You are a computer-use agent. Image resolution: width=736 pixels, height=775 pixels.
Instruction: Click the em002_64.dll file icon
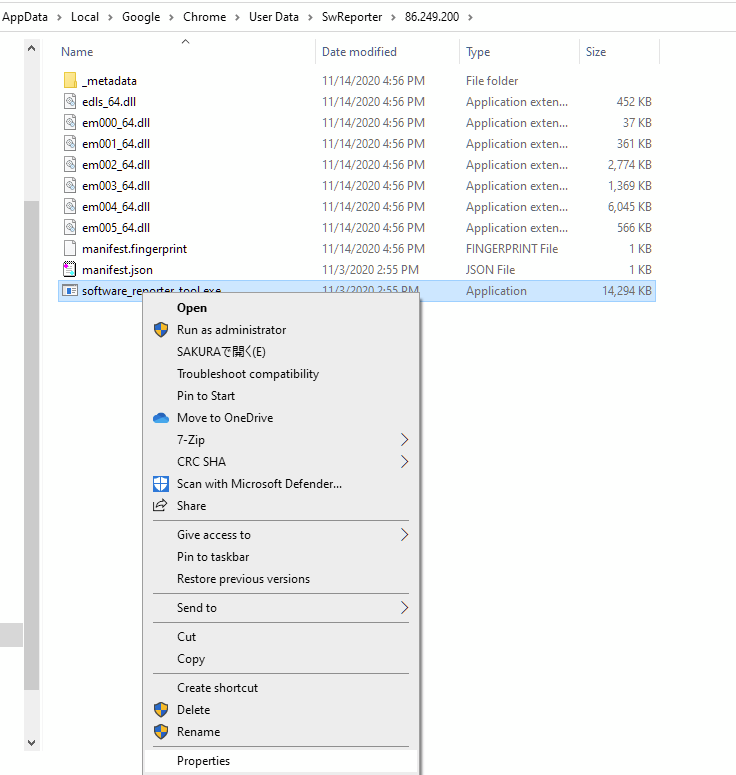point(70,164)
